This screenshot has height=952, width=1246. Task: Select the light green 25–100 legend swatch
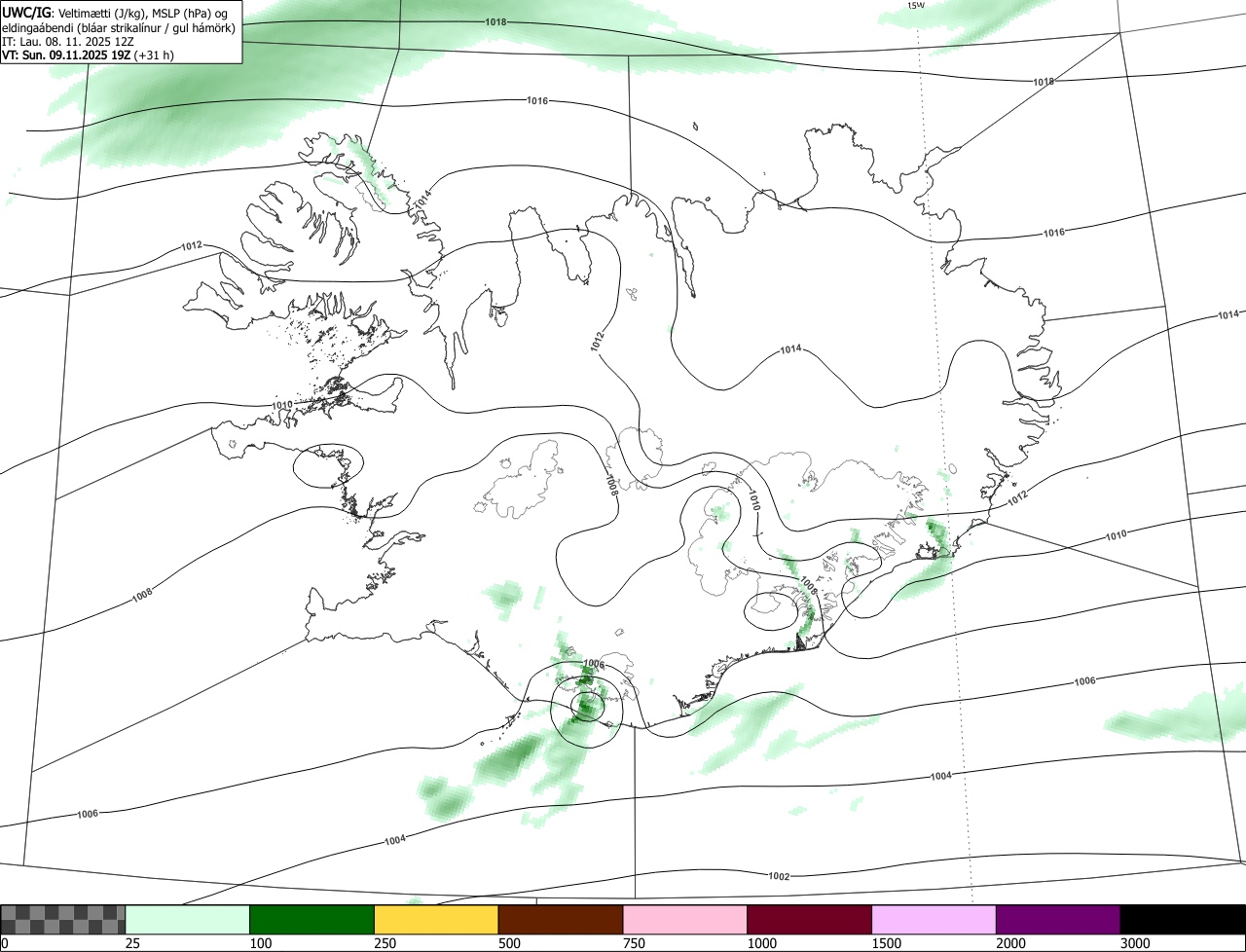(188, 920)
